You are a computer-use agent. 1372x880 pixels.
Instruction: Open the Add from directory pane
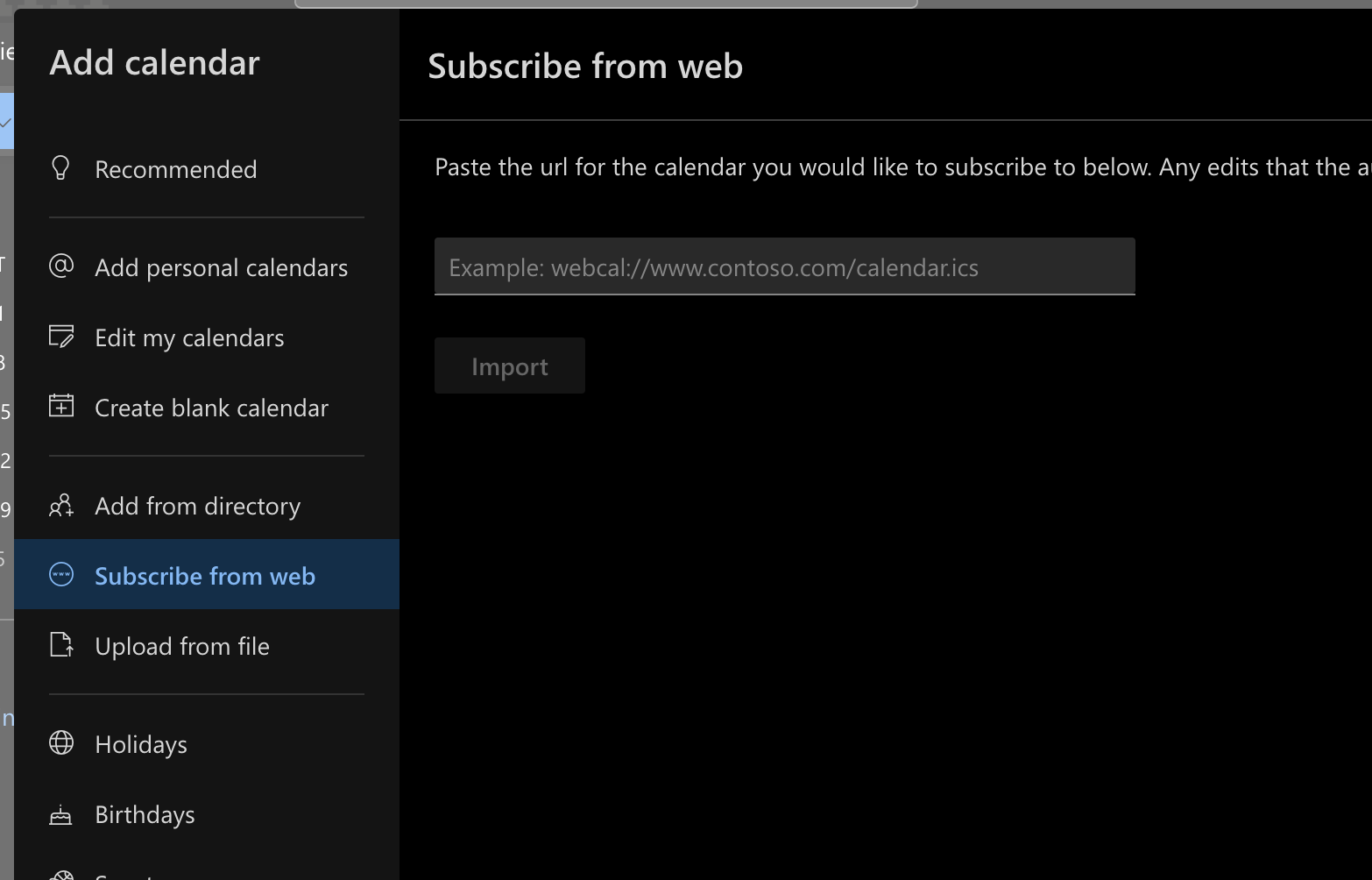(197, 505)
